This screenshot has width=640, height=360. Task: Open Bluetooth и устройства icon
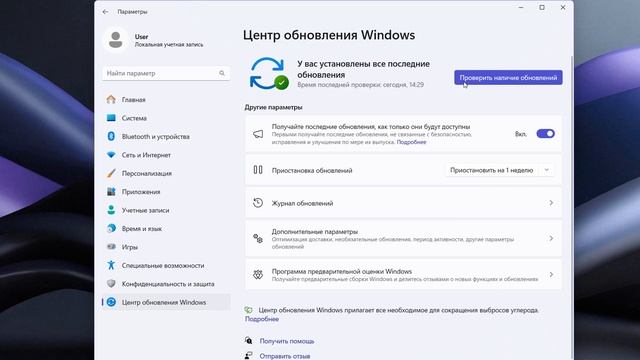(x=111, y=136)
